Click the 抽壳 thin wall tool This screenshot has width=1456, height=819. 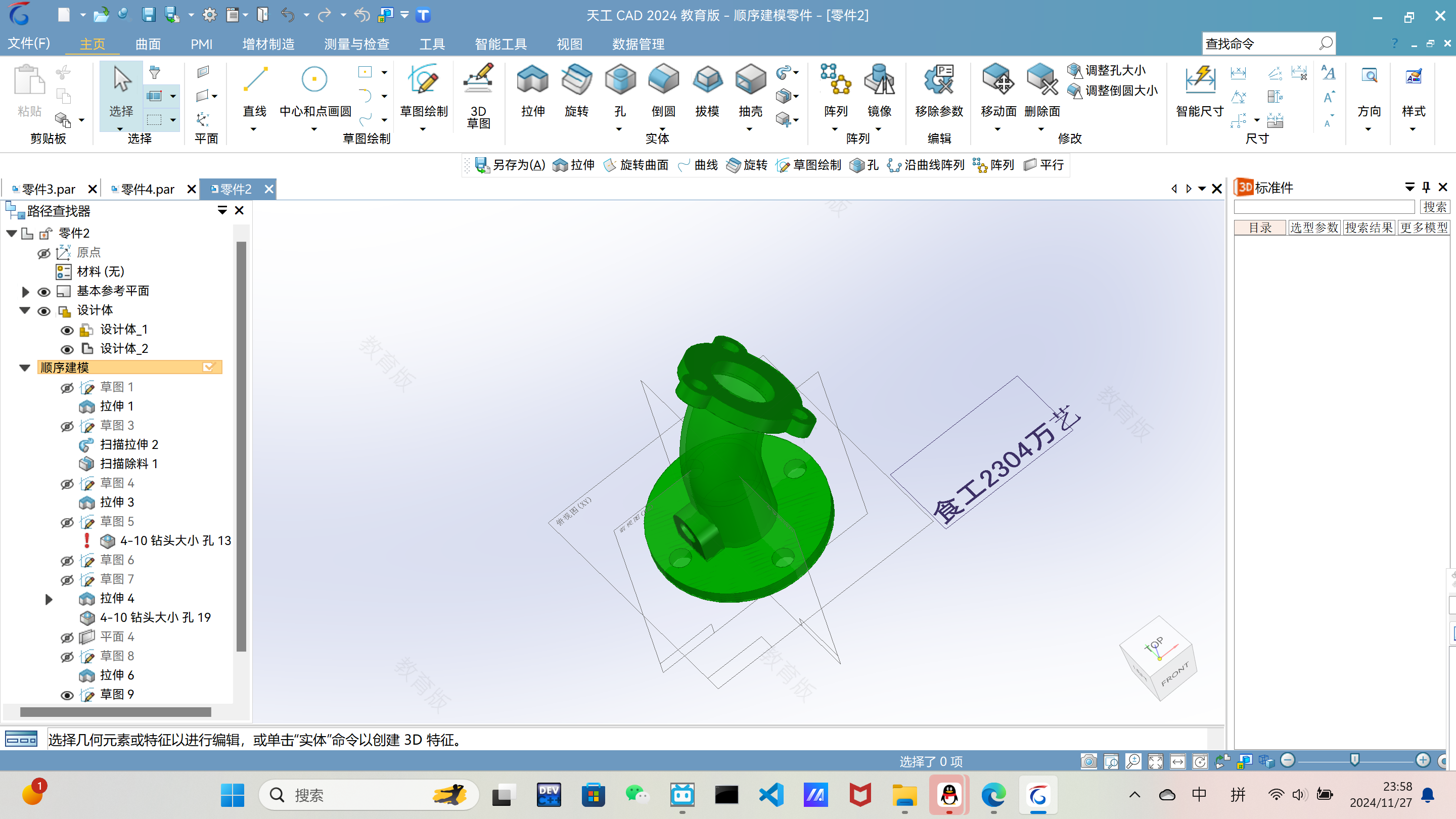(750, 90)
